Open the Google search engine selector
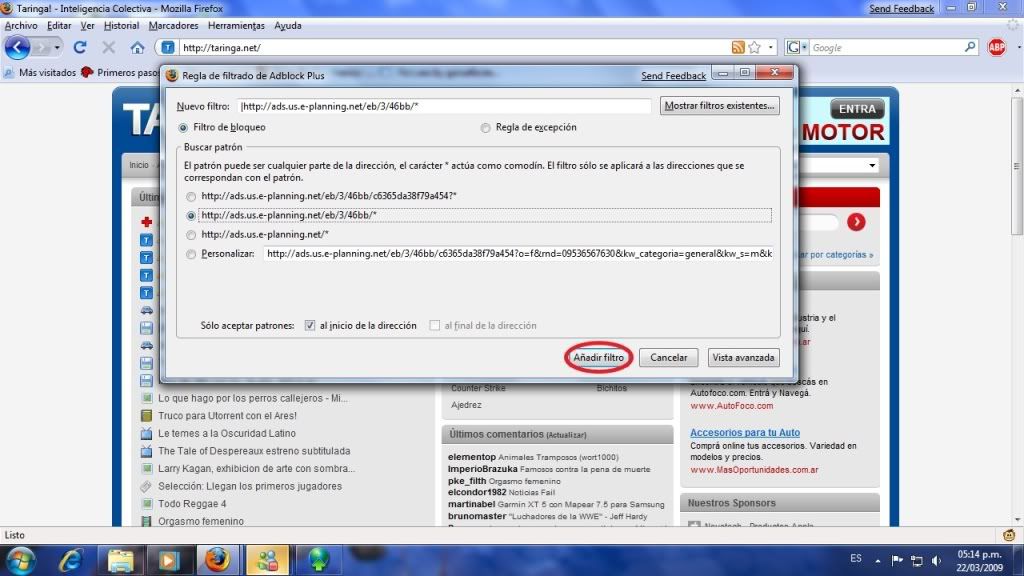 pos(797,48)
